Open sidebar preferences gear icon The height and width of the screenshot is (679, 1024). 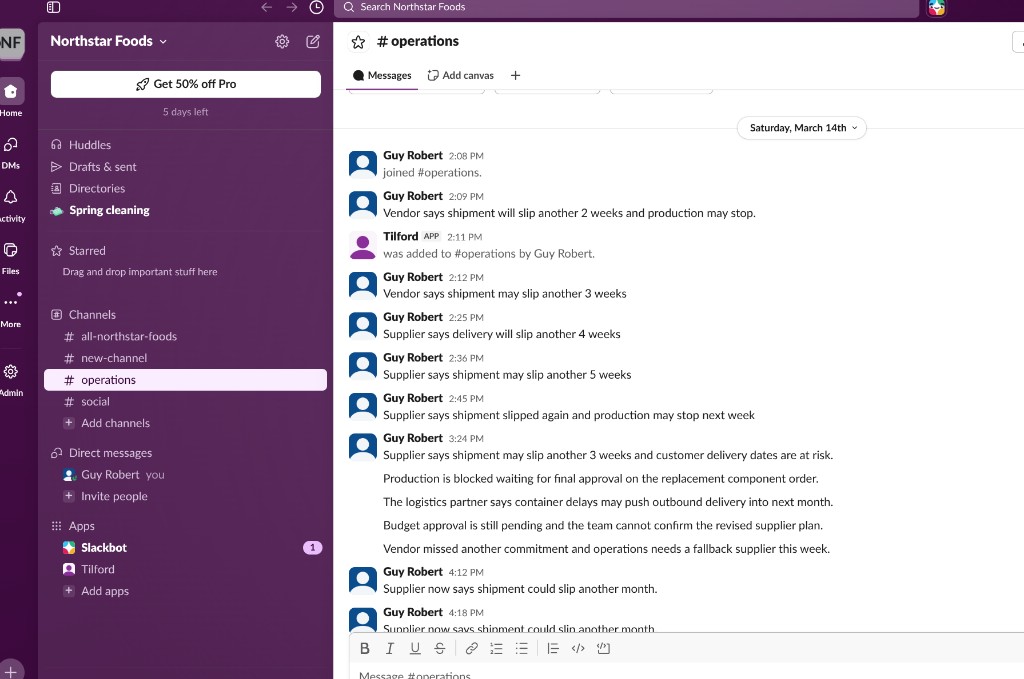(x=282, y=42)
